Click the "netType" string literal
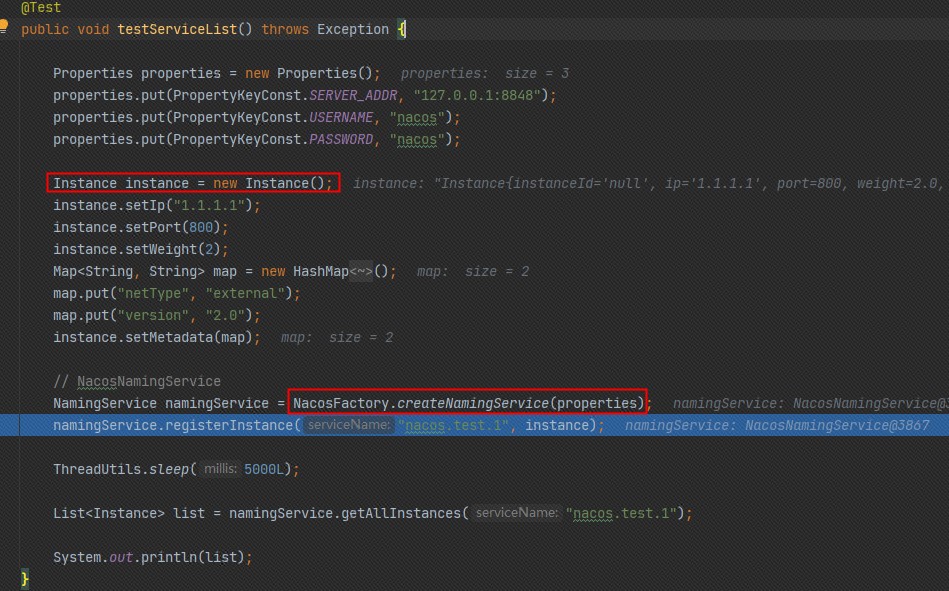 tap(153, 293)
